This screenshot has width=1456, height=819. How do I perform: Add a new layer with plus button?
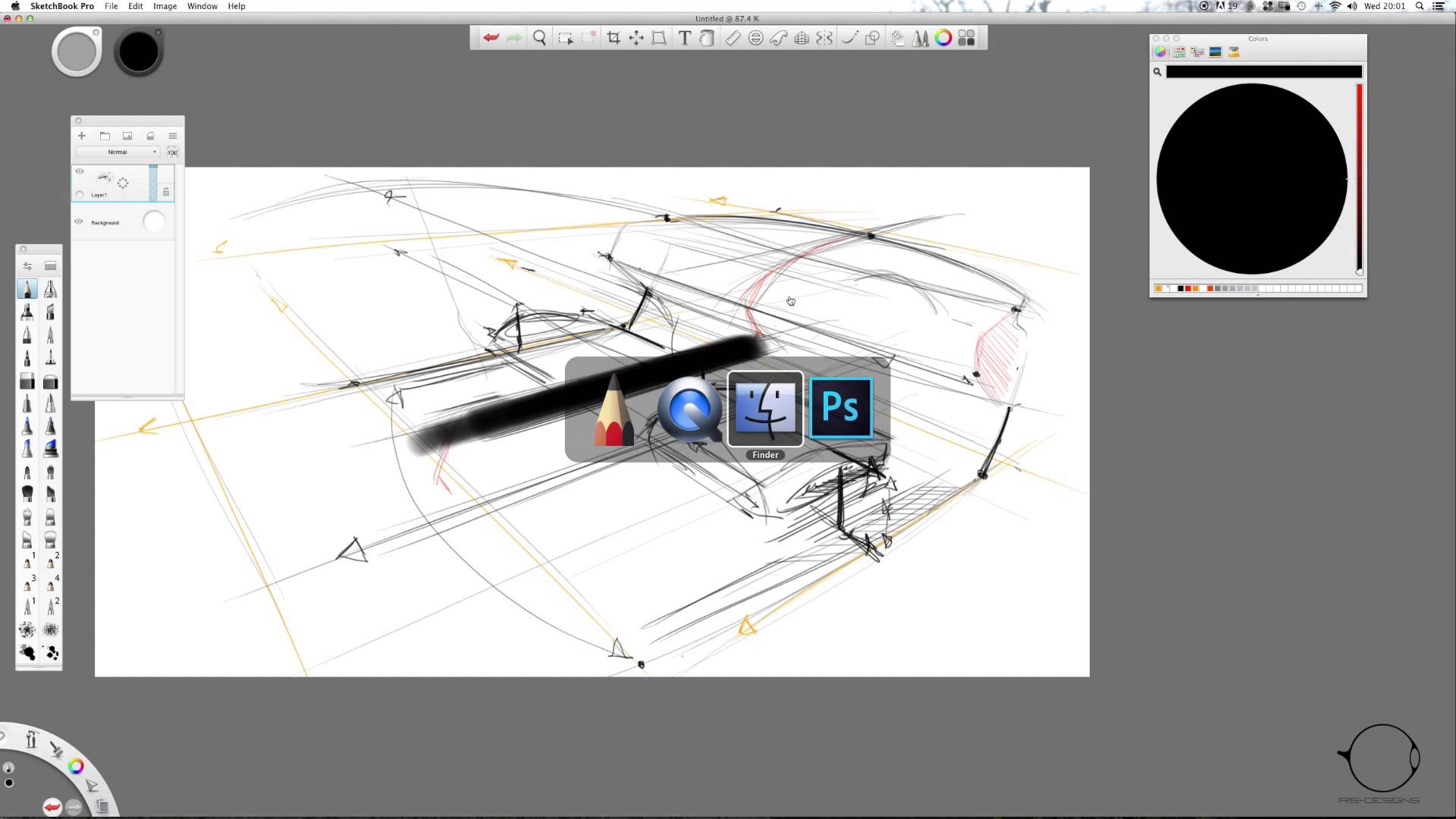82,136
